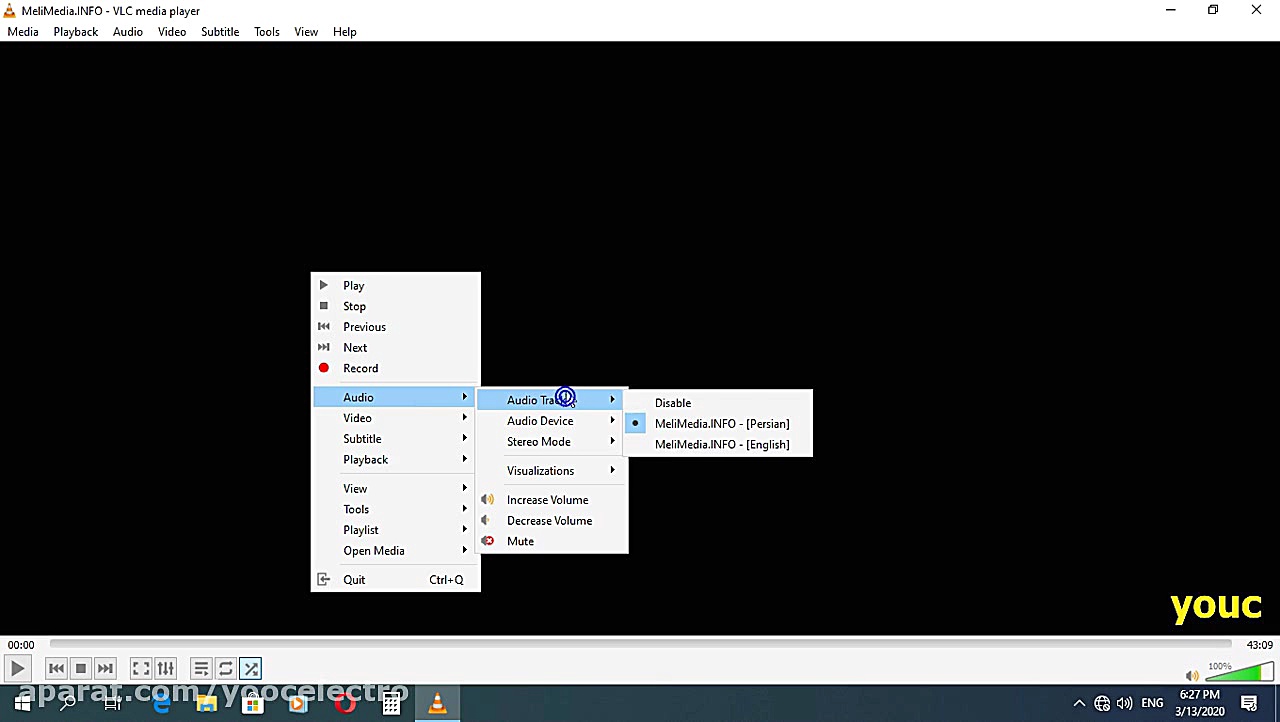The width and height of the screenshot is (1280, 722).
Task: Expand the Video submenu in context menu
Action: [x=396, y=418]
